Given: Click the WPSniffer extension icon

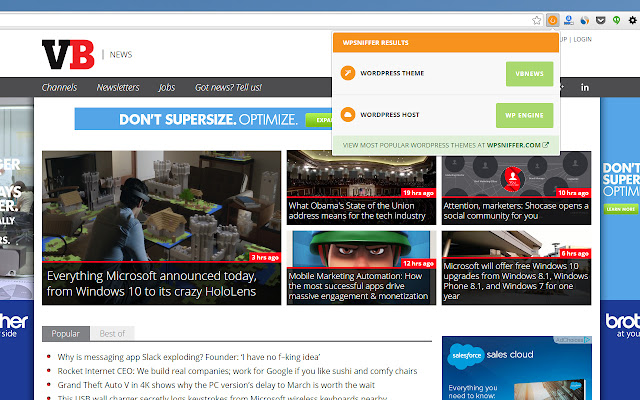Looking at the screenshot, I should tap(553, 19).
